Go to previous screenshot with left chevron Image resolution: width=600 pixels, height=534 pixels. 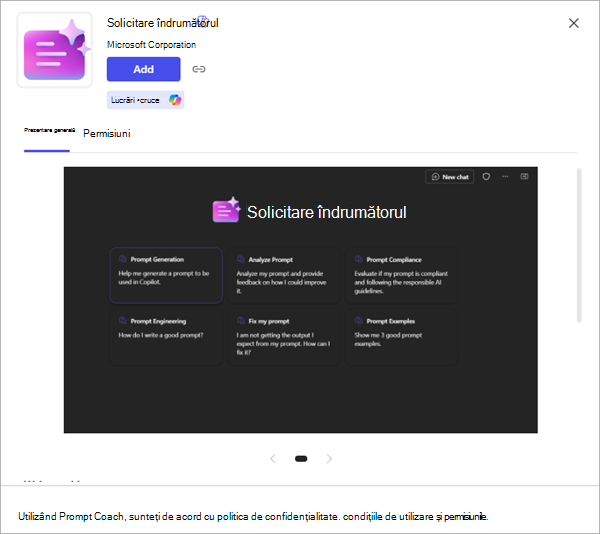(x=273, y=459)
